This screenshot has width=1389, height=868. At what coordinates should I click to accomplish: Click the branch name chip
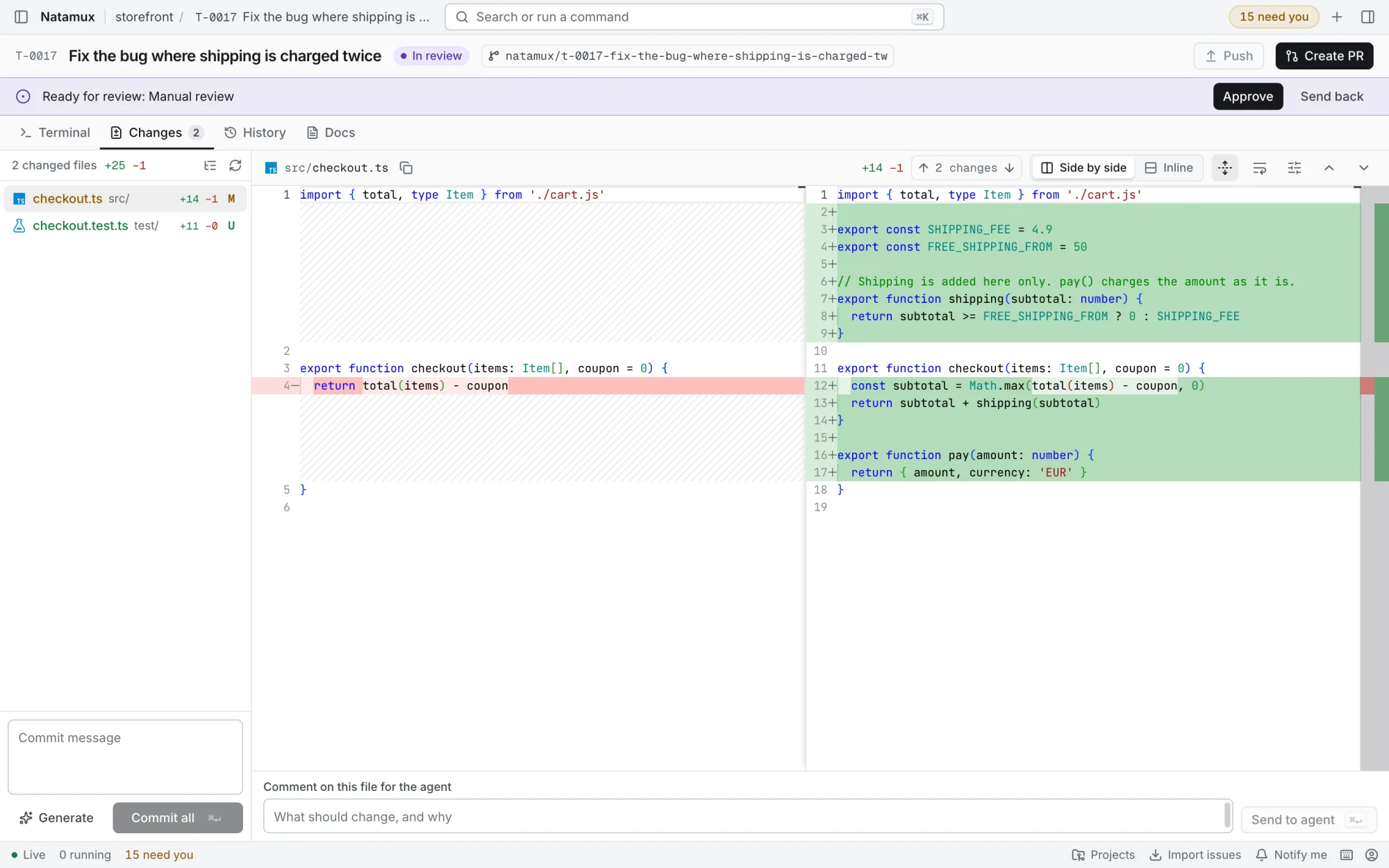(x=688, y=56)
